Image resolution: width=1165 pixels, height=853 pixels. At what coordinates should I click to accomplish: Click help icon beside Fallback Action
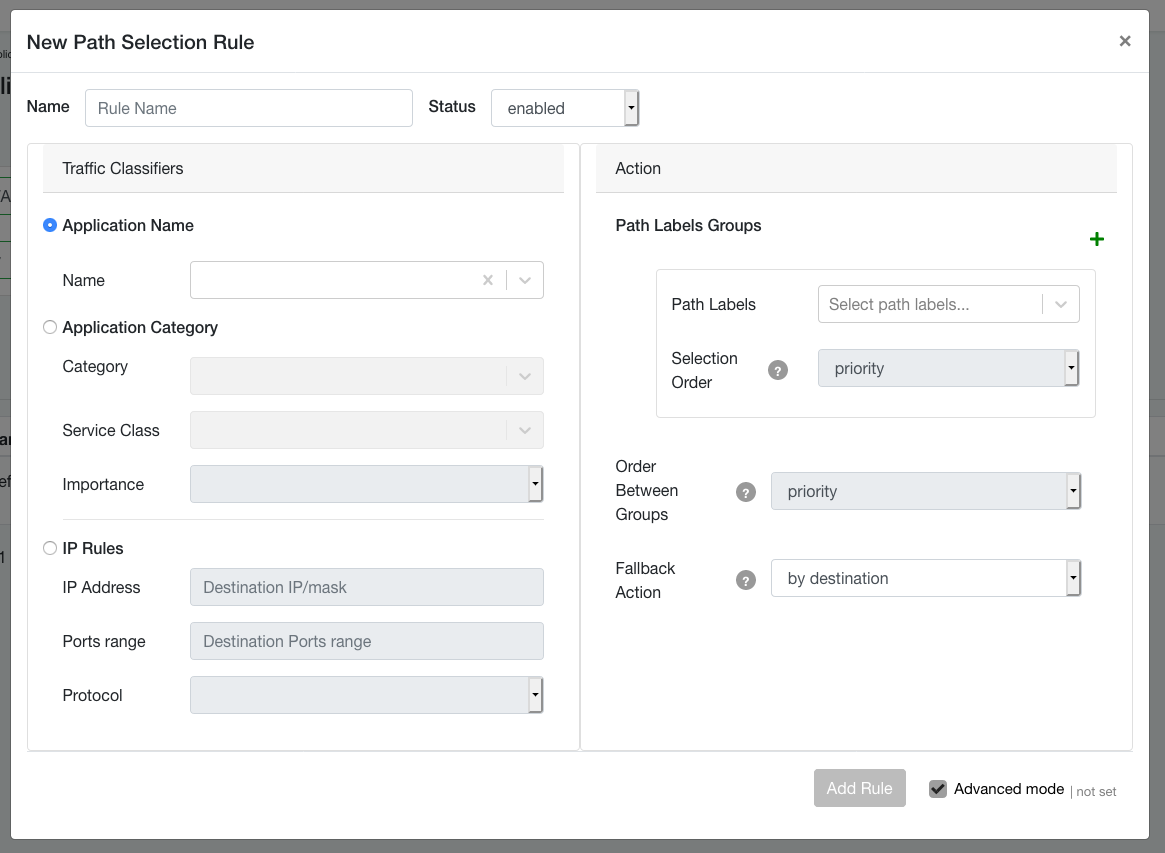point(746,580)
